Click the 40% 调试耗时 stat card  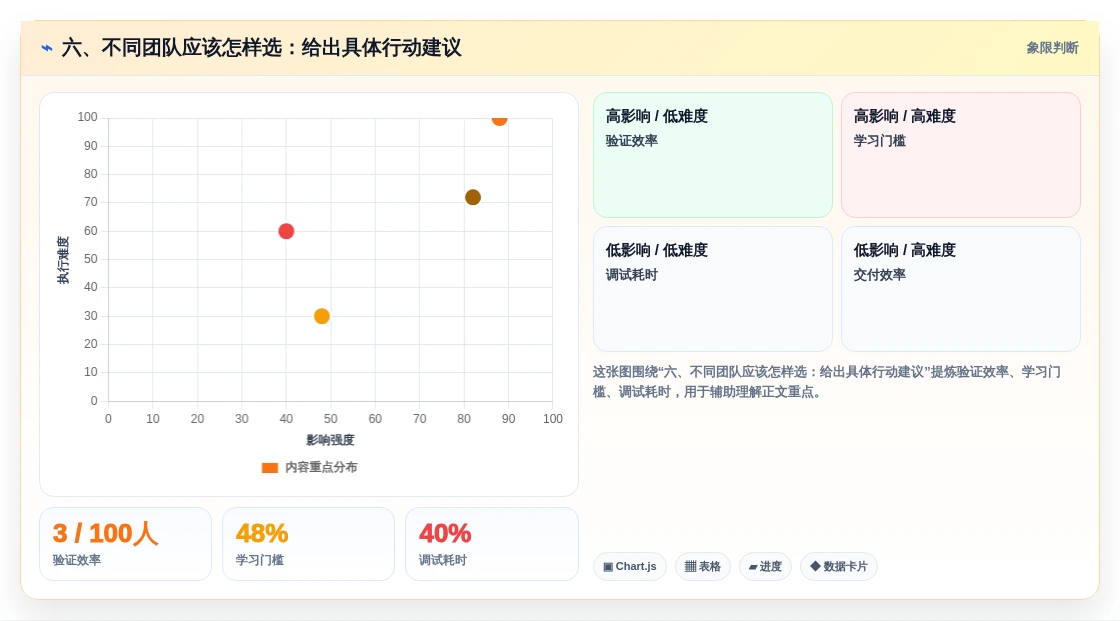coord(491,544)
